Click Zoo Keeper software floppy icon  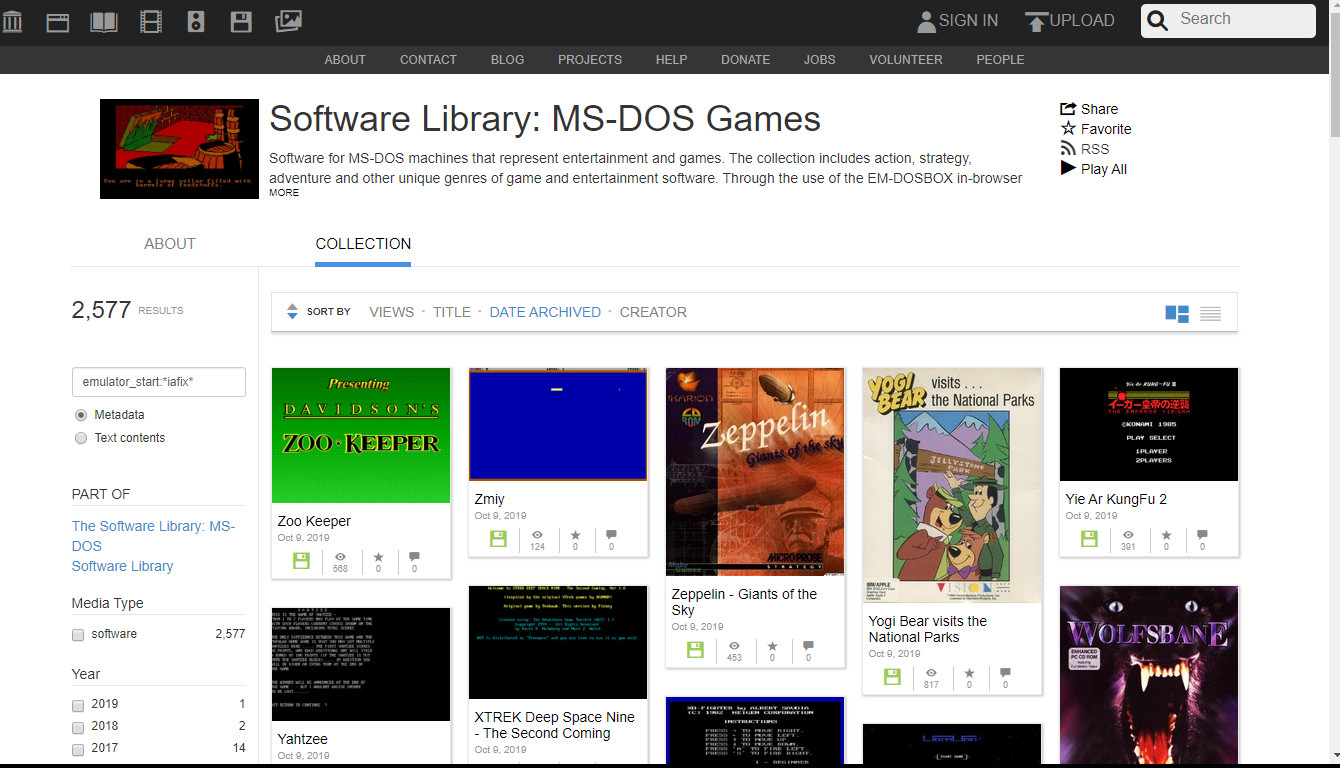(x=301, y=561)
